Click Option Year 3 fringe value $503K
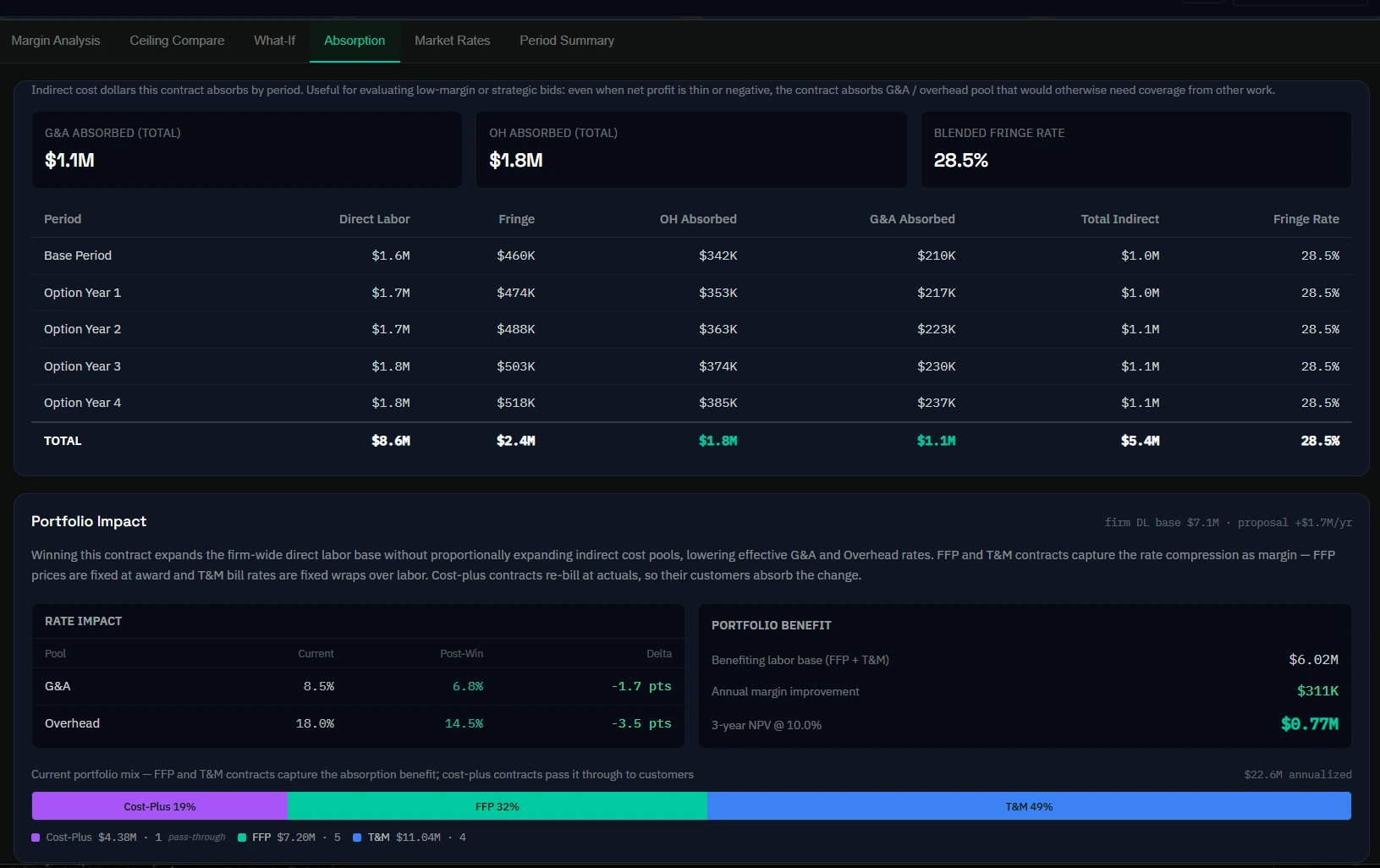Screen dimensions: 1380x868 (516, 366)
